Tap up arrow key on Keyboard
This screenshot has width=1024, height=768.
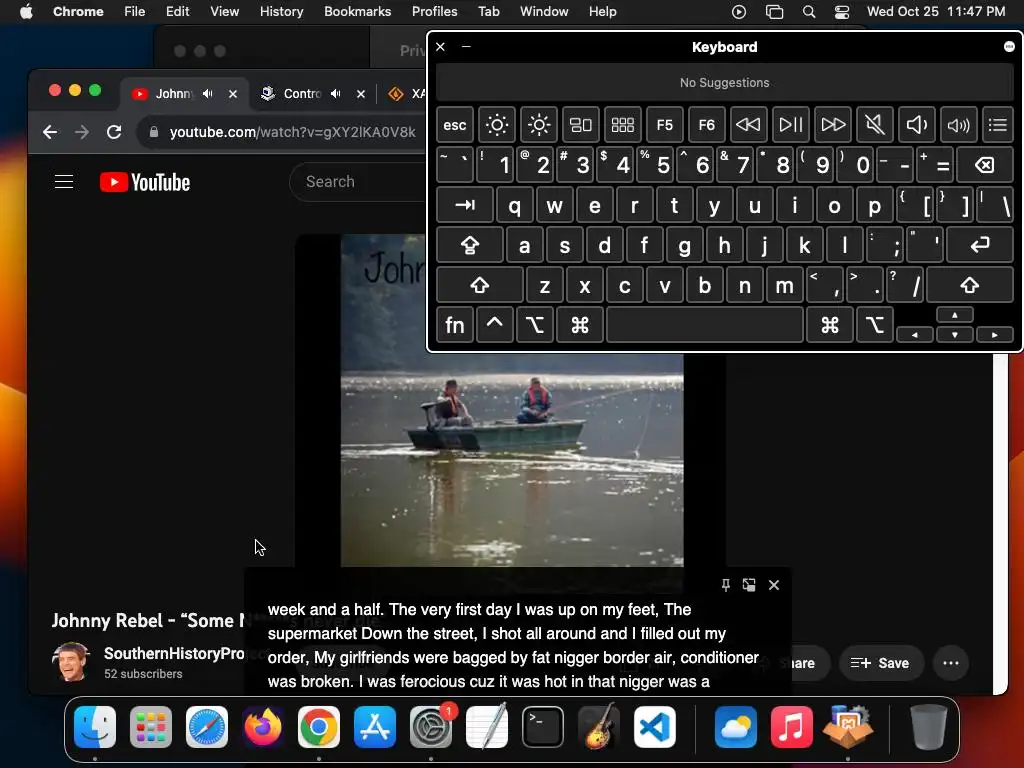click(954, 315)
